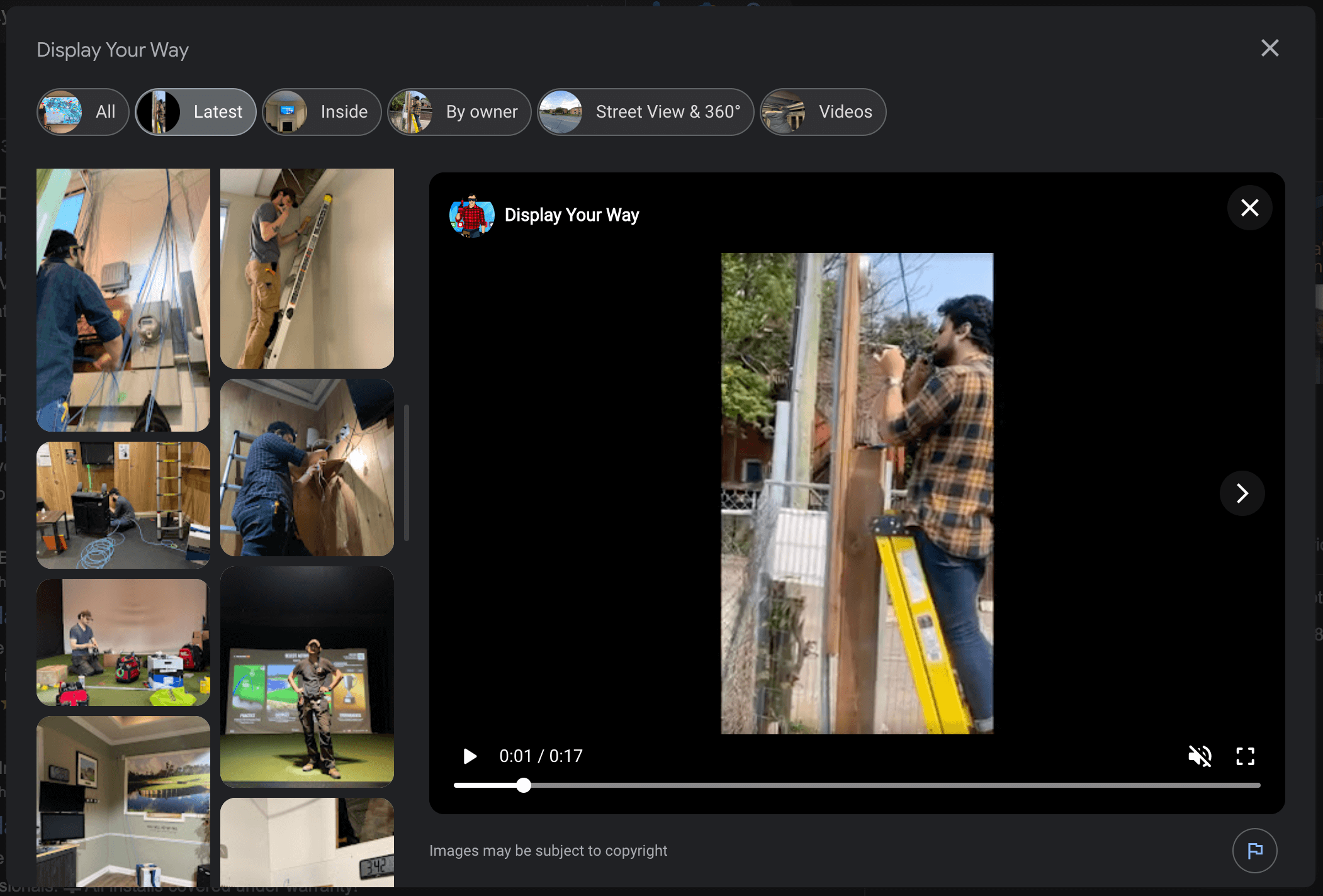Open golf simulator screen photo
The width and height of the screenshot is (1323, 896).
(307, 676)
